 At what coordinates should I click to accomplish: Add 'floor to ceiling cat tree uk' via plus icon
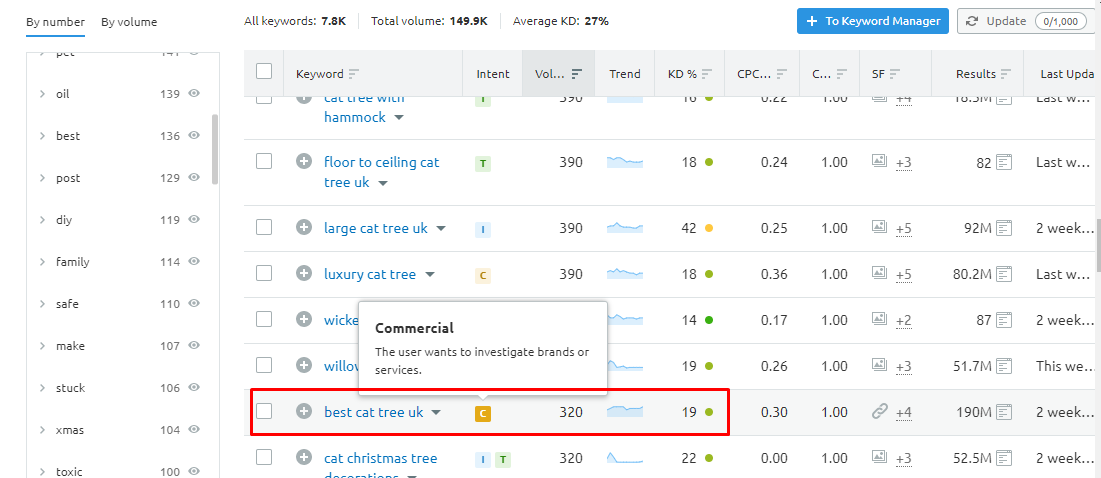pyautogui.click(x=303, y=161)
